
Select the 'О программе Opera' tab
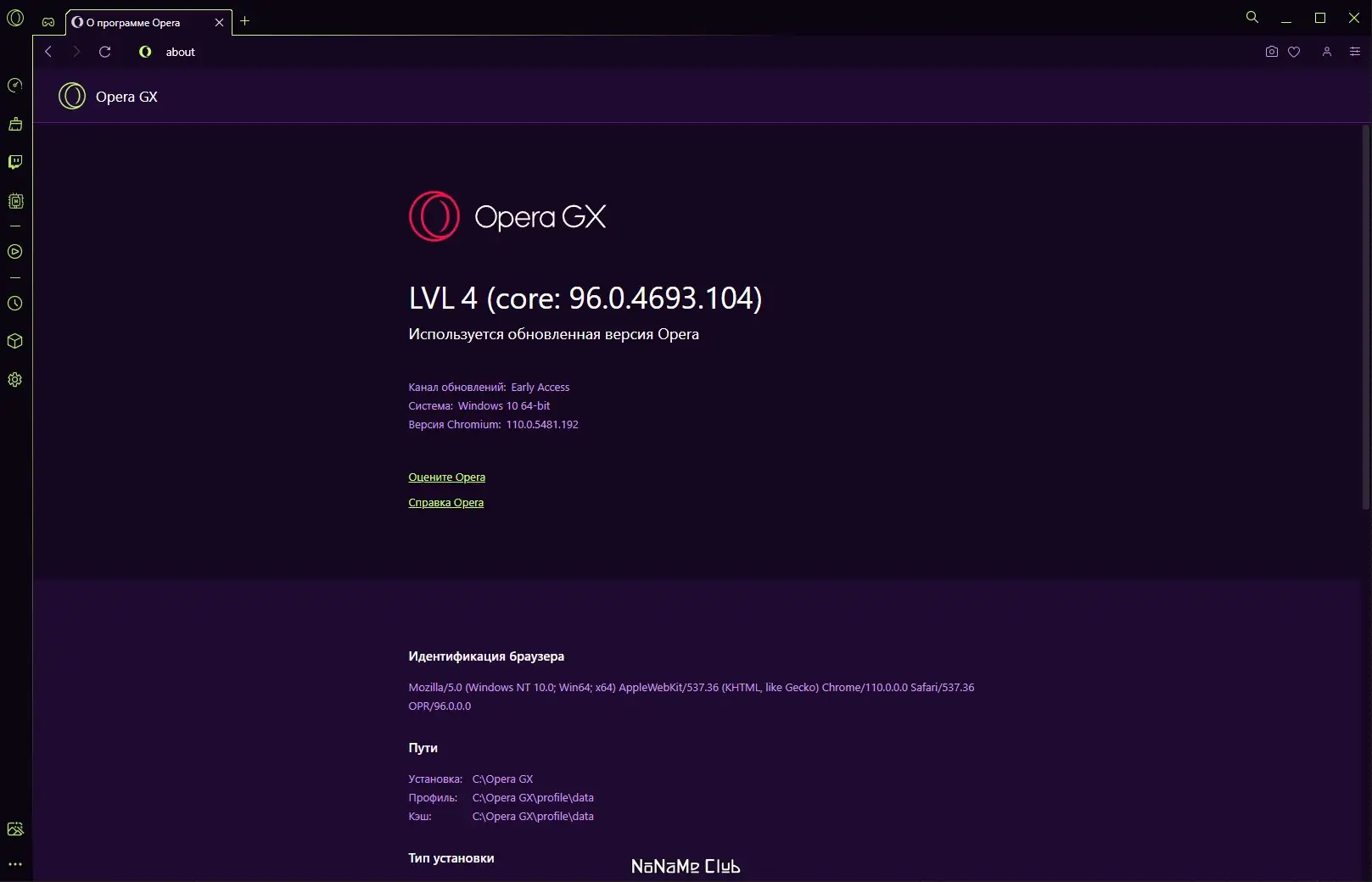pos(148,23)
